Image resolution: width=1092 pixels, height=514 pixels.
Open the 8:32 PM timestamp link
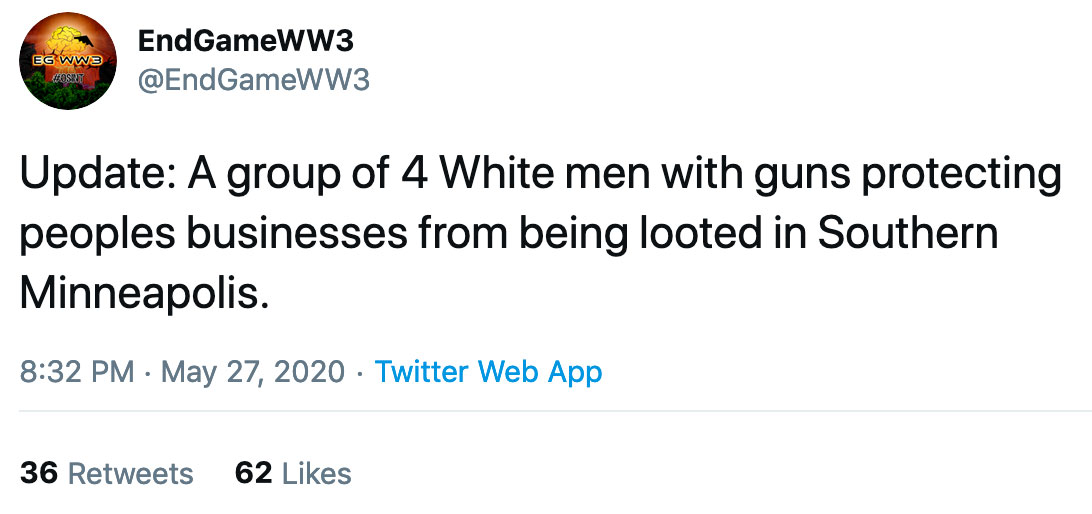(77, 372)
